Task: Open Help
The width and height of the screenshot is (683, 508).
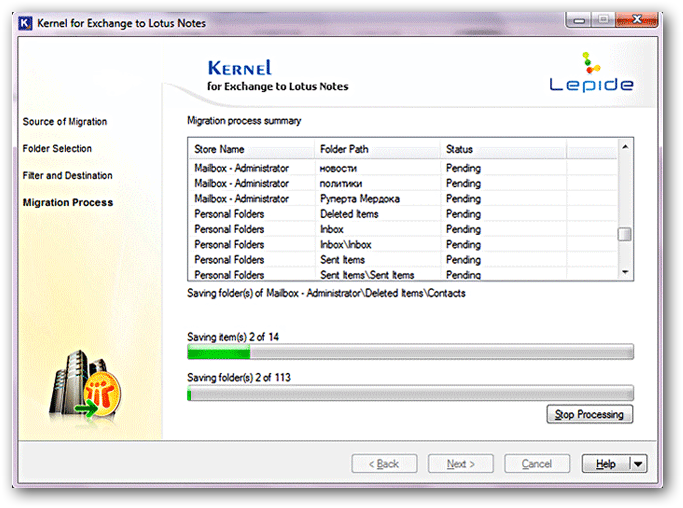Action: 606,464
